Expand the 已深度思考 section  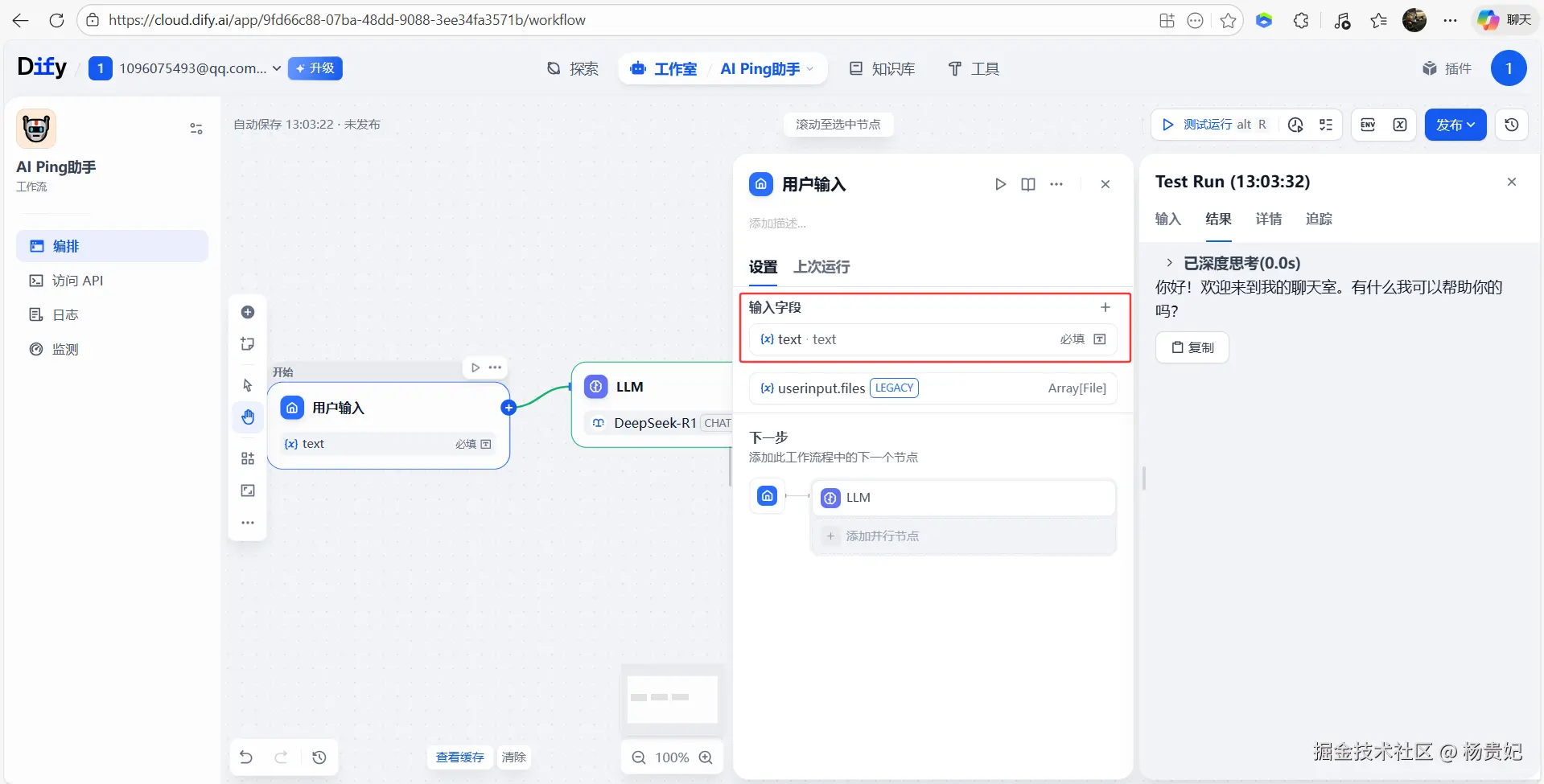coord(1170,263)
